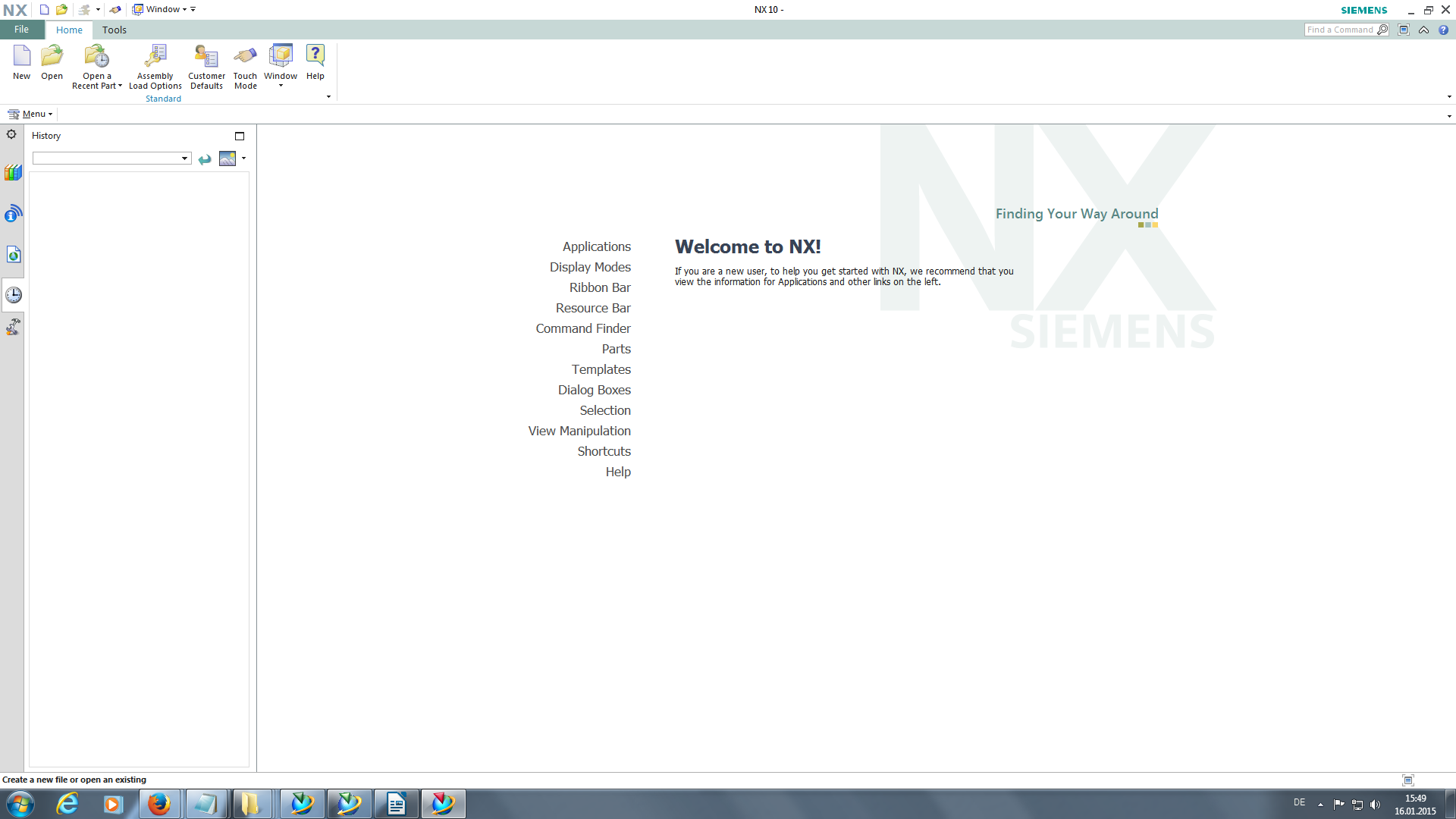Expand the Open a Recent Part dropdown arrow
Viewport: 1456px width, 819px height.
120,86
